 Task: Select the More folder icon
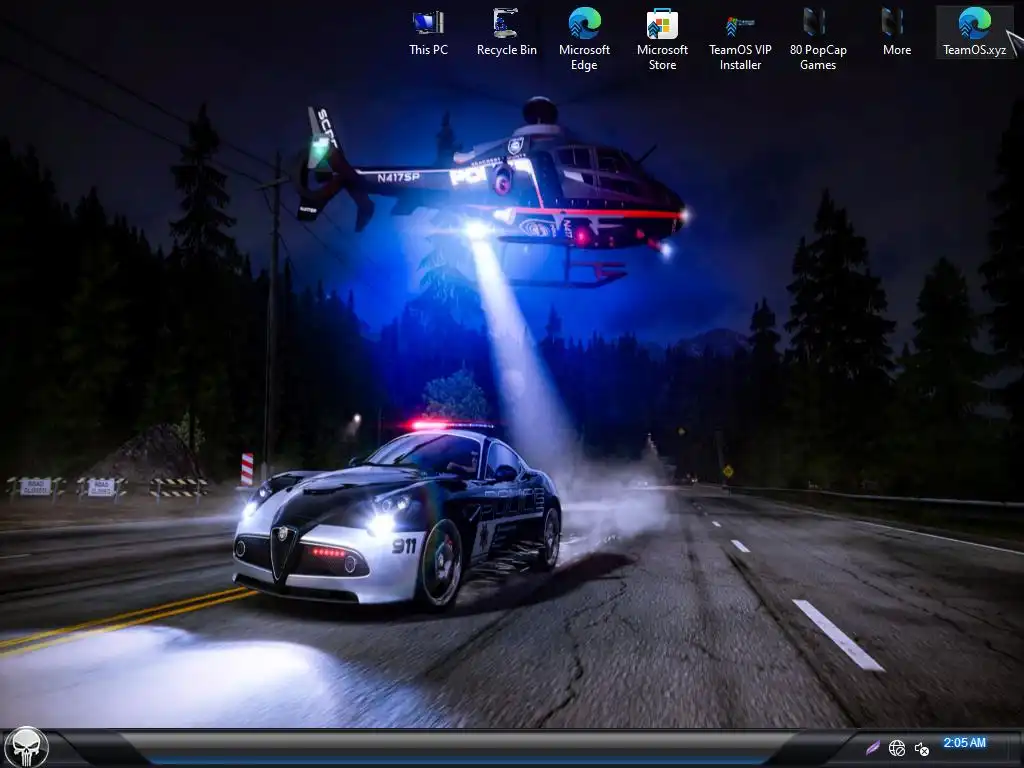[896, 33]
